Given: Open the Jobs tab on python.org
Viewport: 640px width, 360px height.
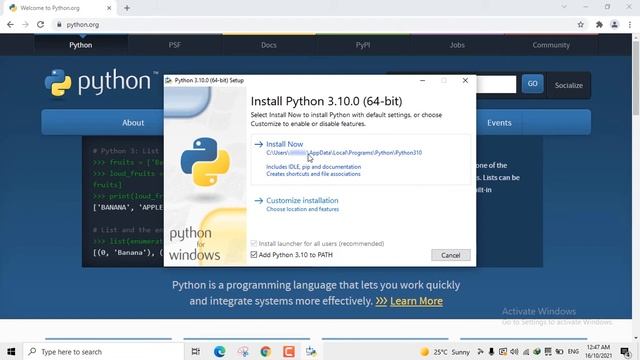Looking at the screenshot, I should 457,45.
